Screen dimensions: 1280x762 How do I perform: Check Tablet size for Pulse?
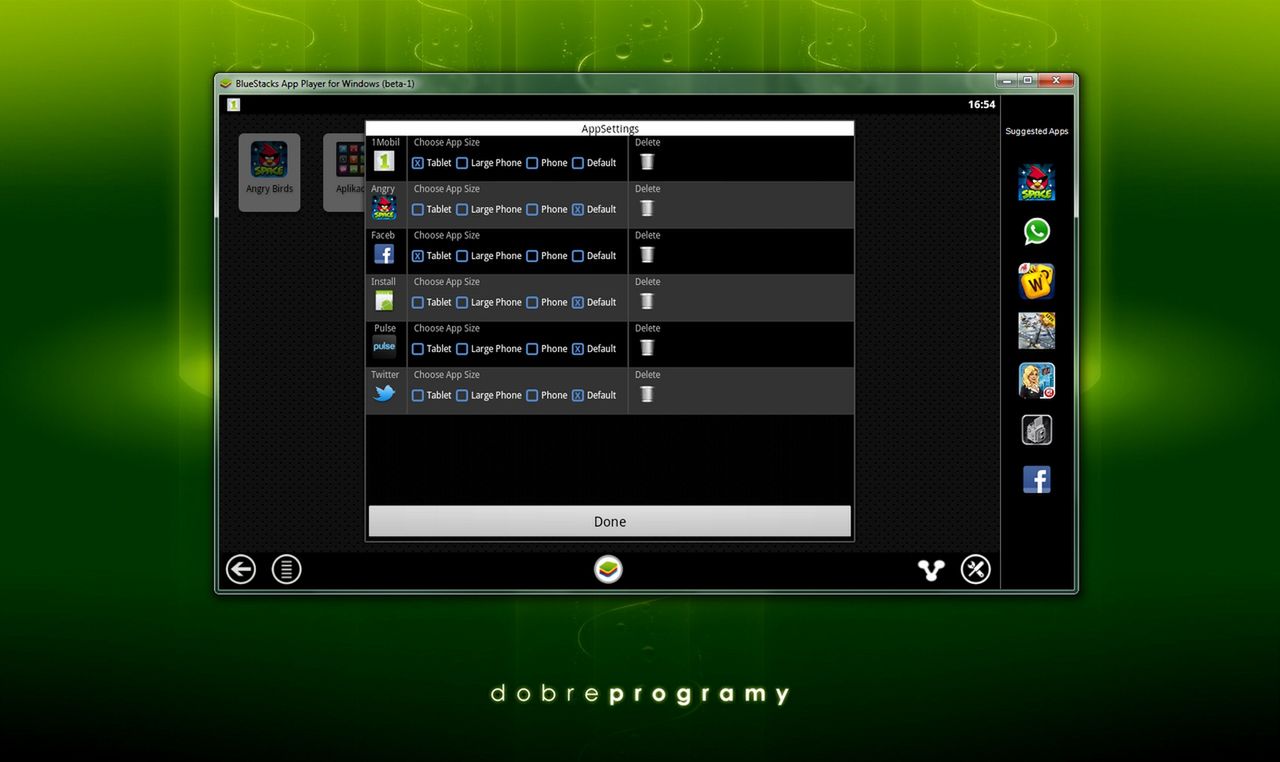coord(418,349)
